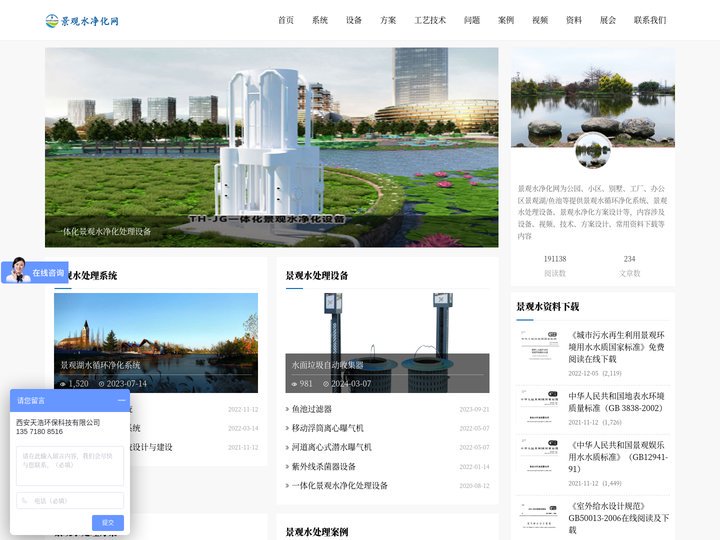Screen dimensions: 720x540
Task: Open the 紫外线杀菌器设备 article link
Action: click(324, 466)
